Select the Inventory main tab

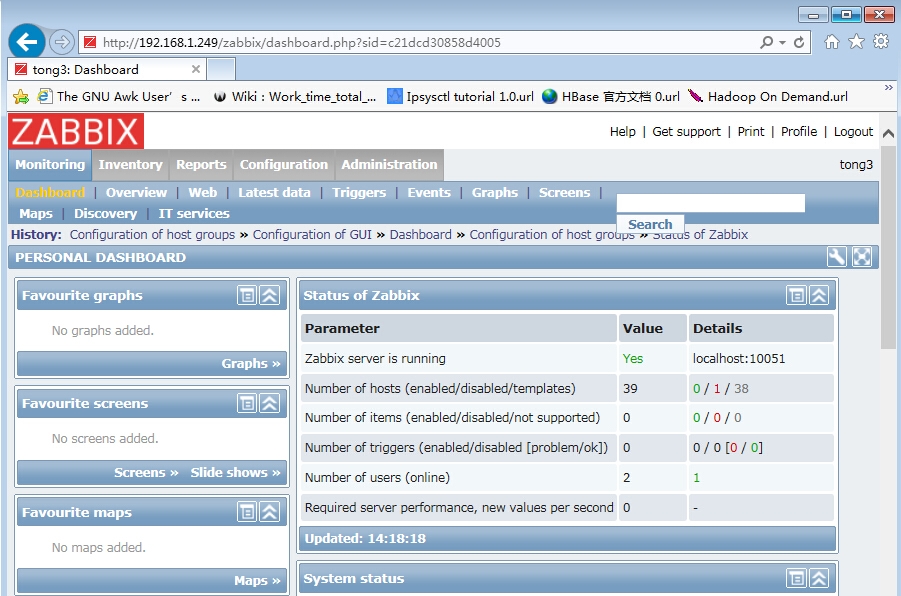tap(130, 165)
